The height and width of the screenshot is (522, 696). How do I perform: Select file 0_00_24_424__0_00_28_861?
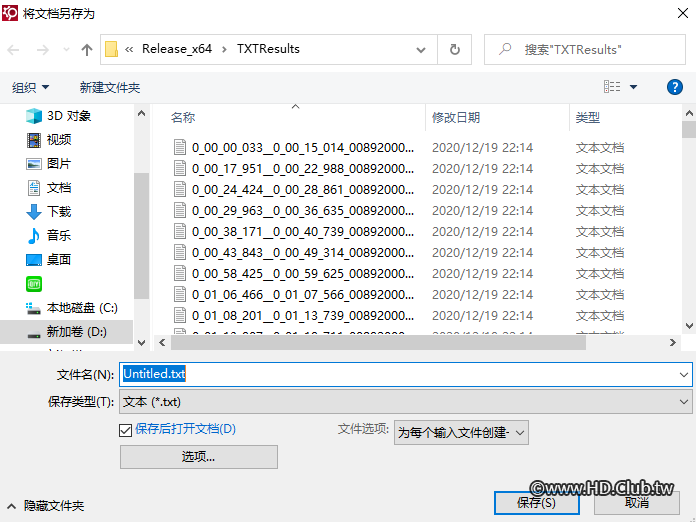(302, 190)
